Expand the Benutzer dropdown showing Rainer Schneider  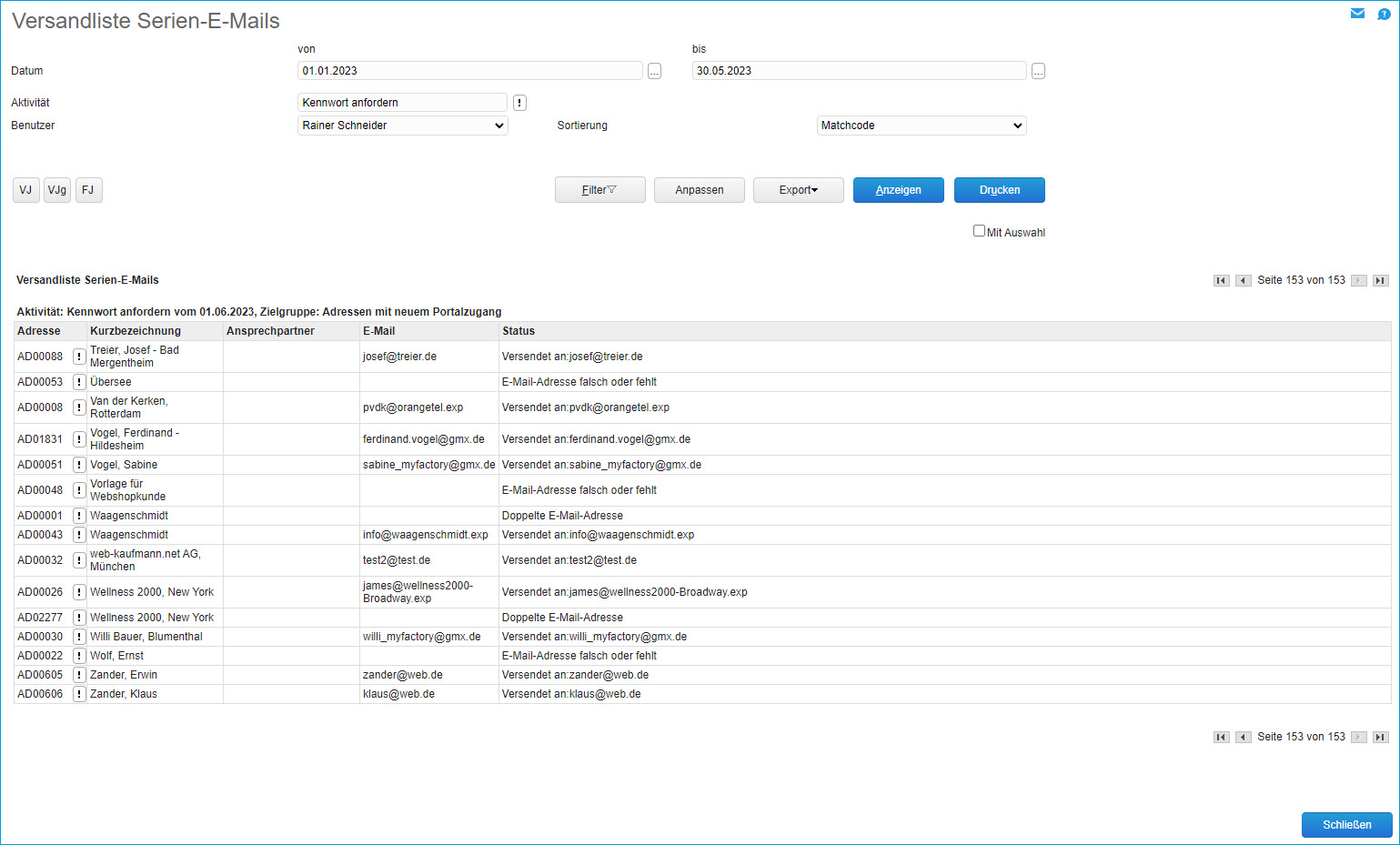[x=402, y=126]
